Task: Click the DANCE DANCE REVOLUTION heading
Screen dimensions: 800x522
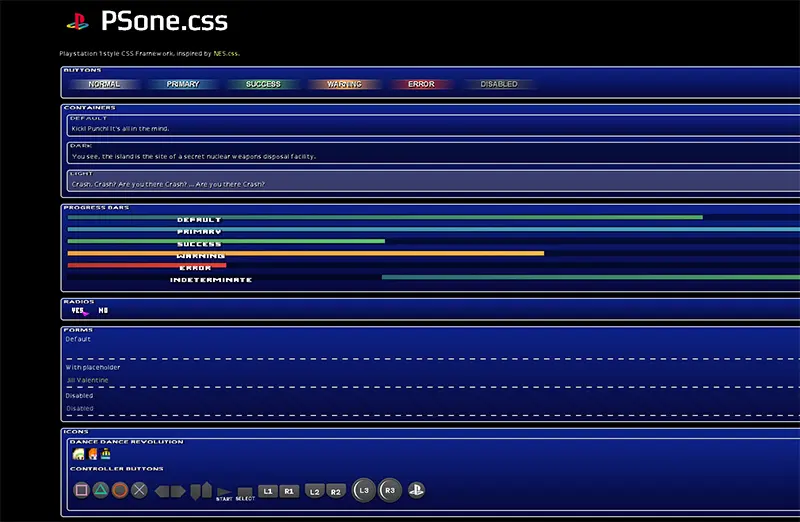Action: coord(127,442)
